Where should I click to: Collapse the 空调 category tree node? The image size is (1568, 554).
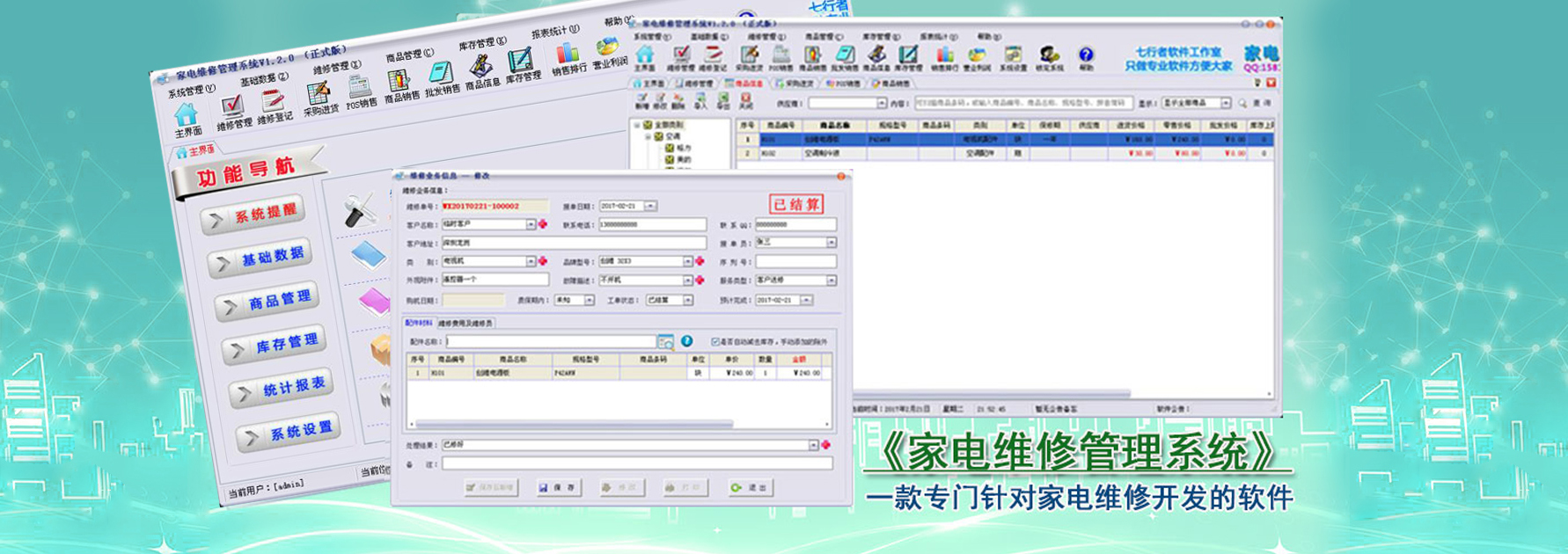[x=648, y=137]
